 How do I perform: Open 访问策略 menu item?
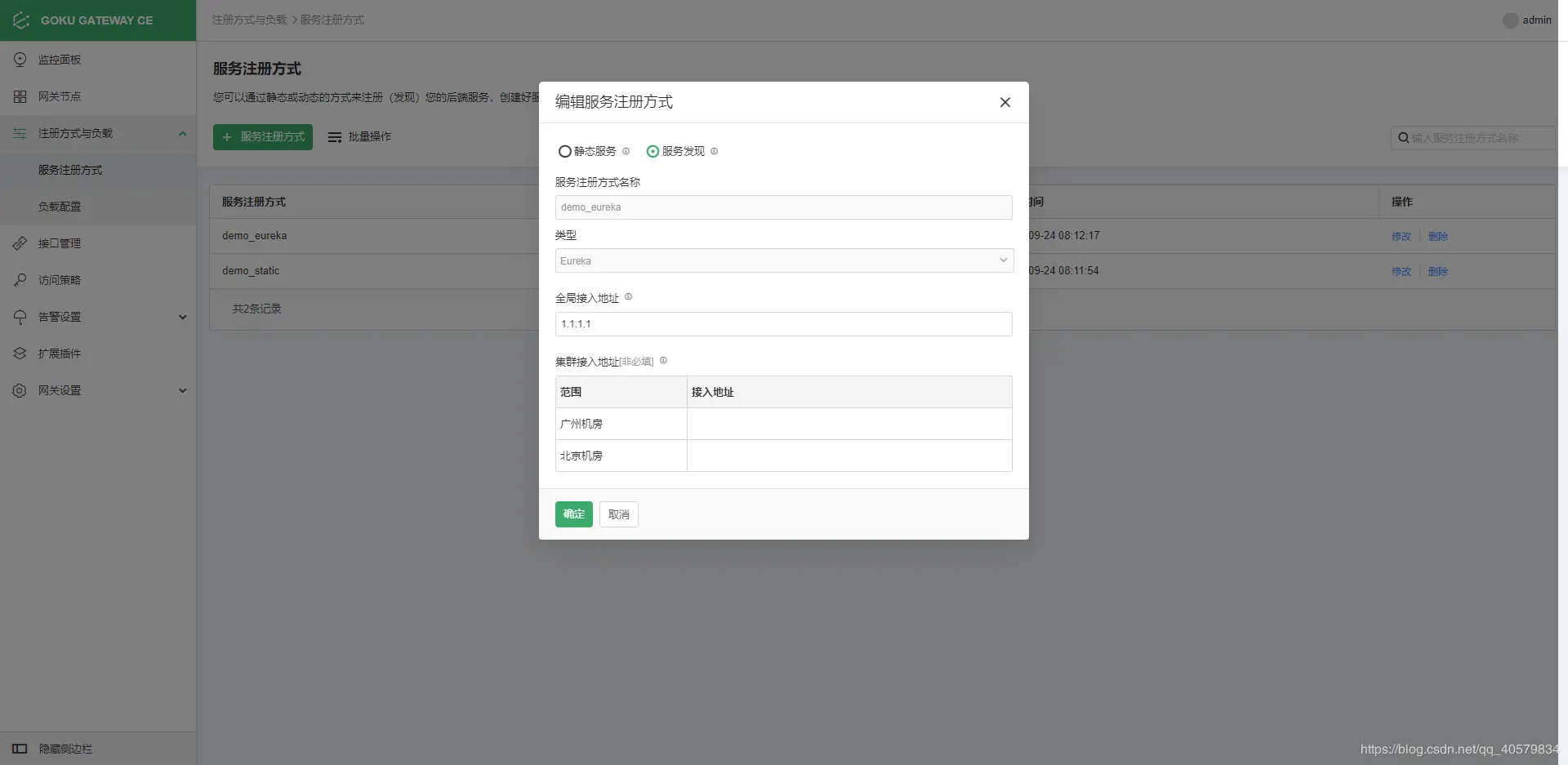point(98,280)
